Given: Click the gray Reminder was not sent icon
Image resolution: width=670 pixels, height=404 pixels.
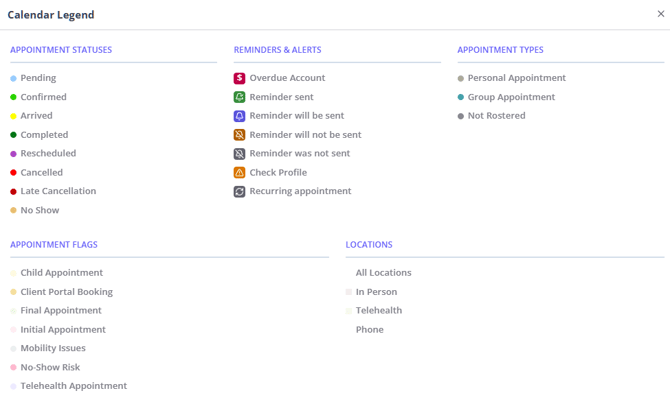Looking at the screenshot, I should (239, 153).
